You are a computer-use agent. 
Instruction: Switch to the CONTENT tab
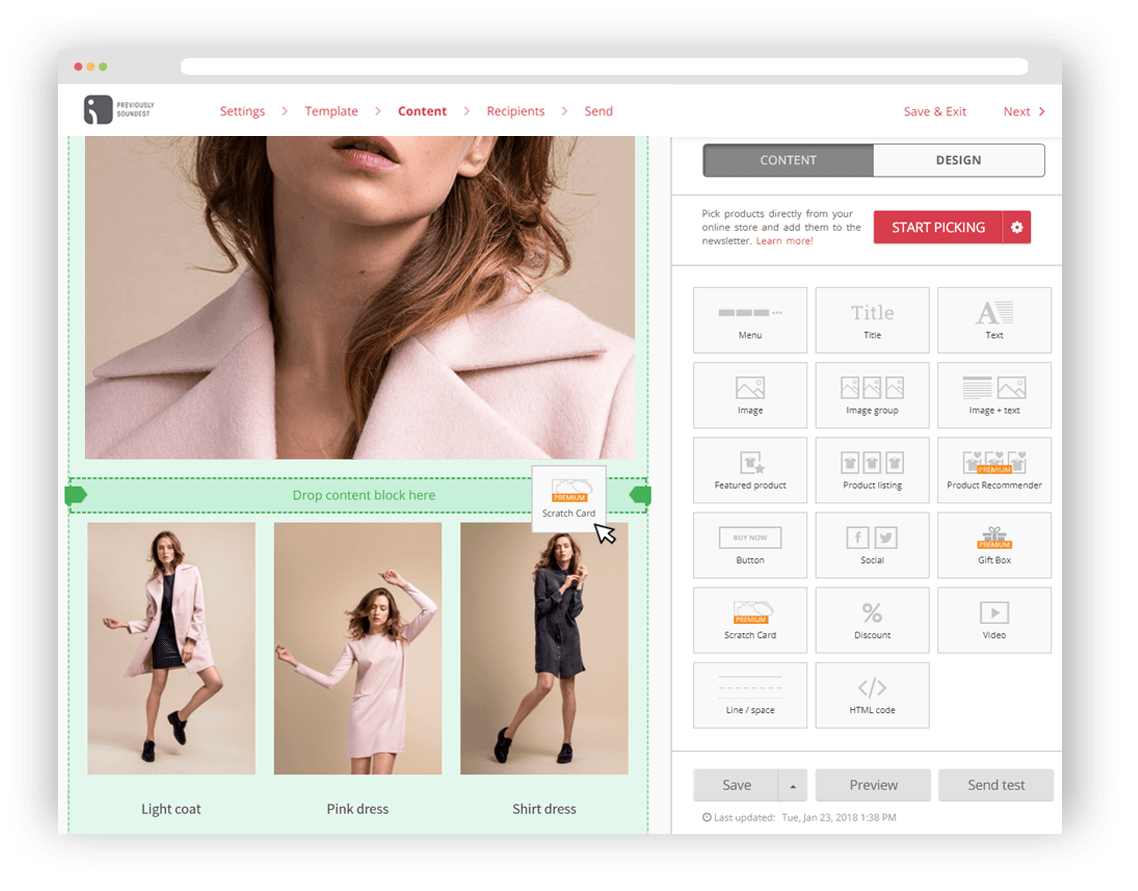pos(788,160)
